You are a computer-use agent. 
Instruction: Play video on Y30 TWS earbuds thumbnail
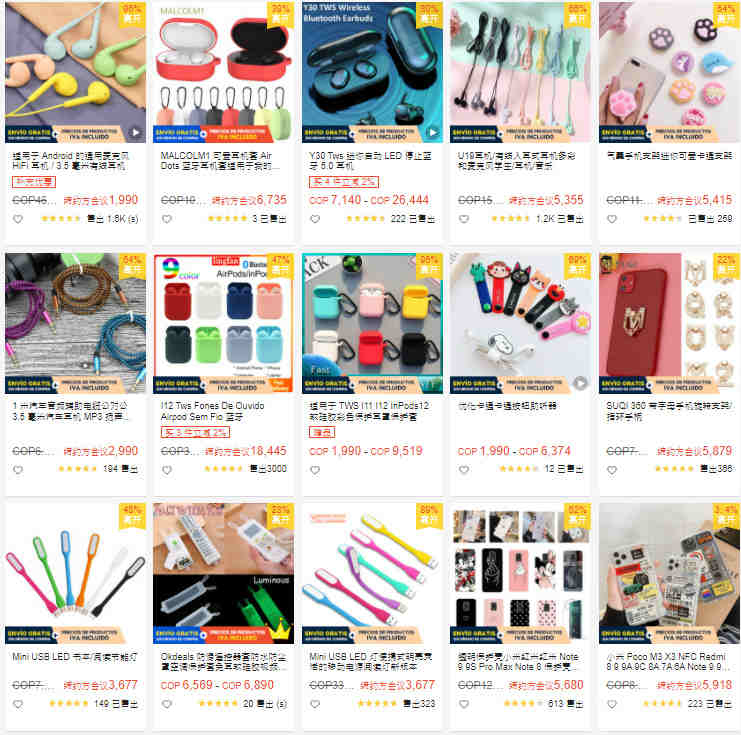pos(432,132)
